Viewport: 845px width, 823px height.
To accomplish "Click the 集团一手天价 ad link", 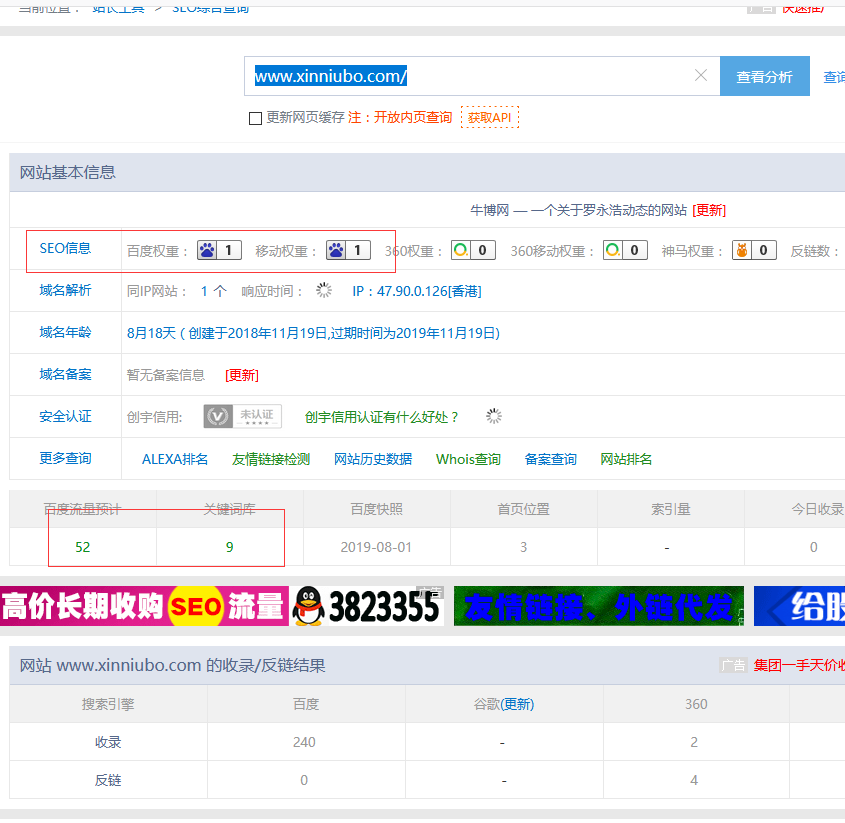I will (x=799, y=665).
